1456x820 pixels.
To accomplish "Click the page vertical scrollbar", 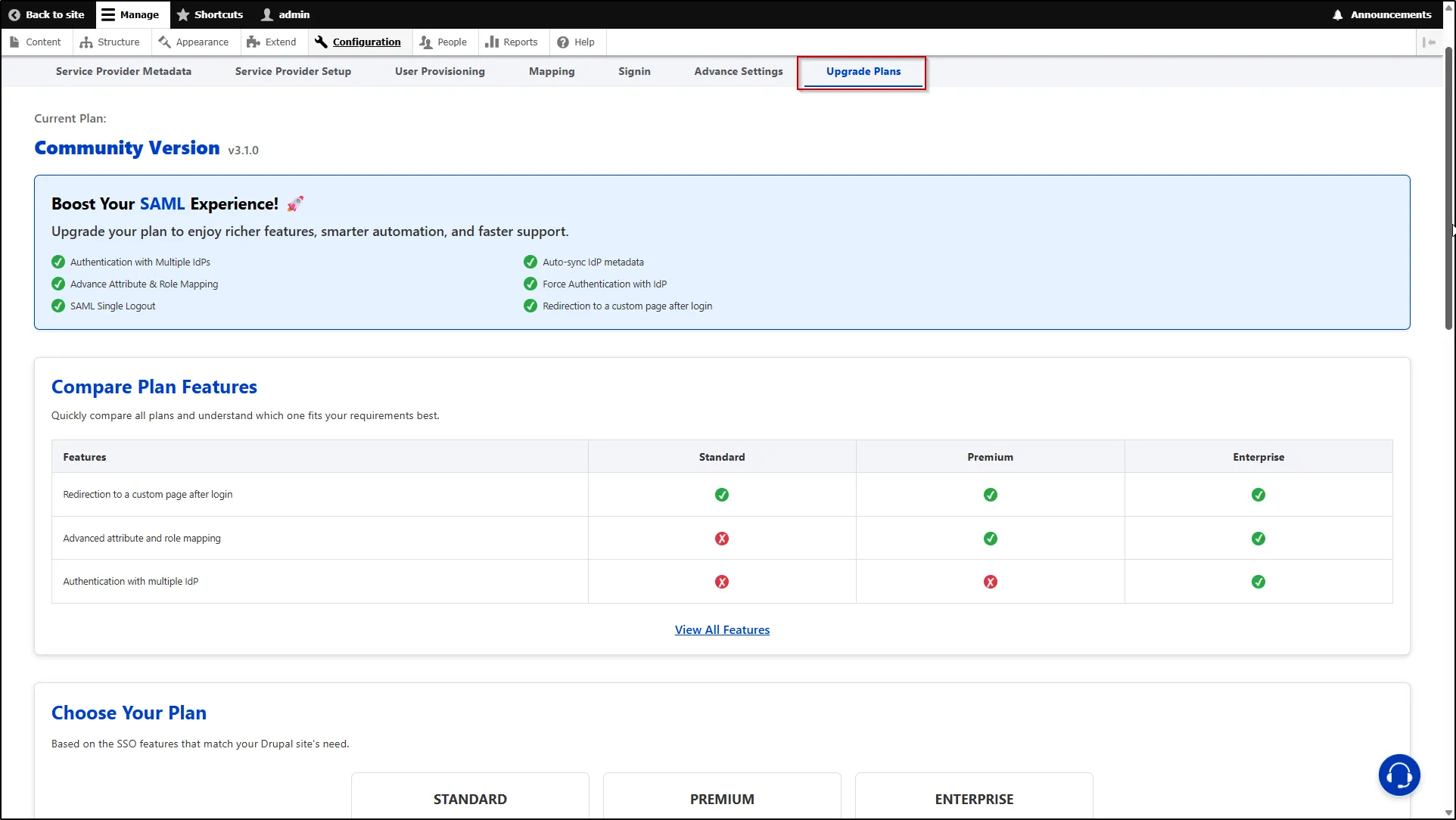I will [1448, 189].
